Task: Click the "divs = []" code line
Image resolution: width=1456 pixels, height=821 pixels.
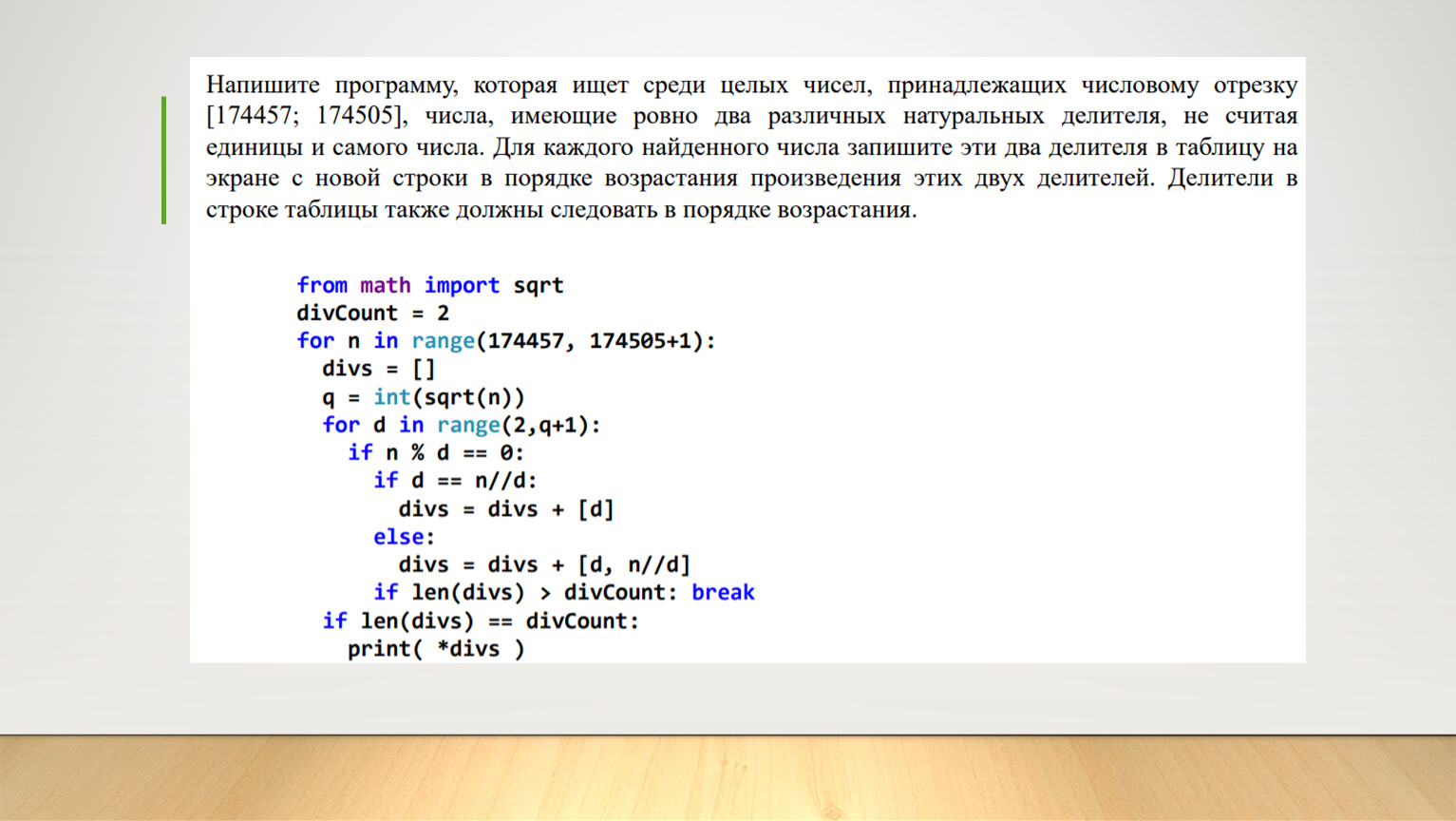Action: (378, 369)
